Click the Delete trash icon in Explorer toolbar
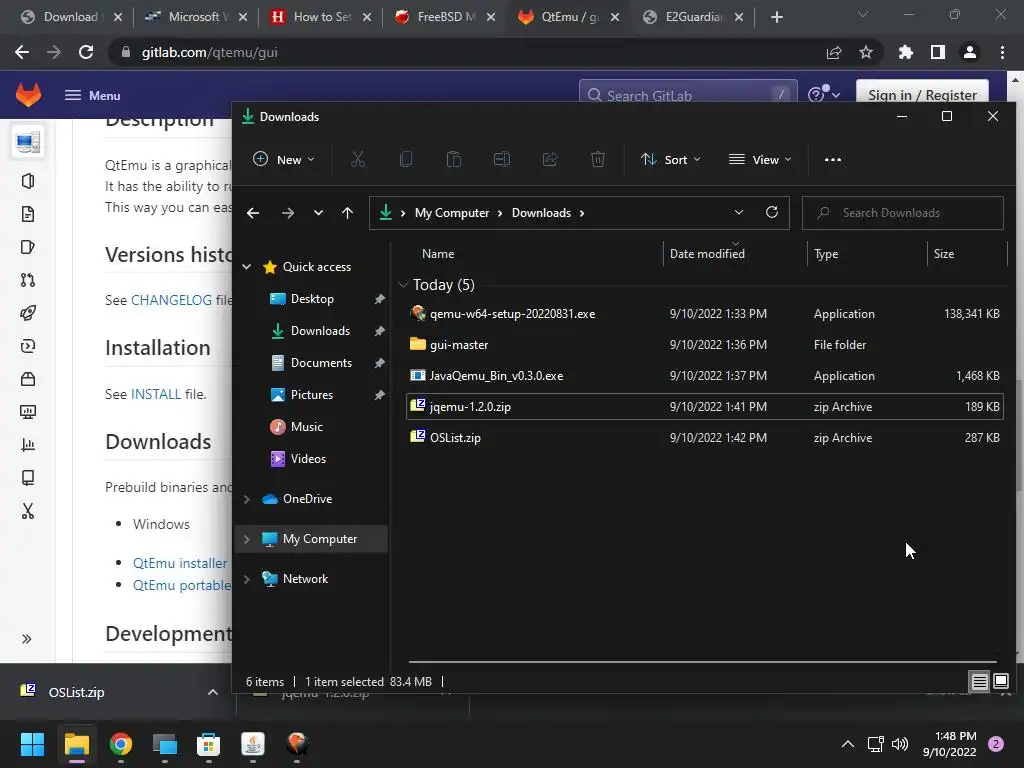This screenshot has height=768, width=1024. click(598, 159)
